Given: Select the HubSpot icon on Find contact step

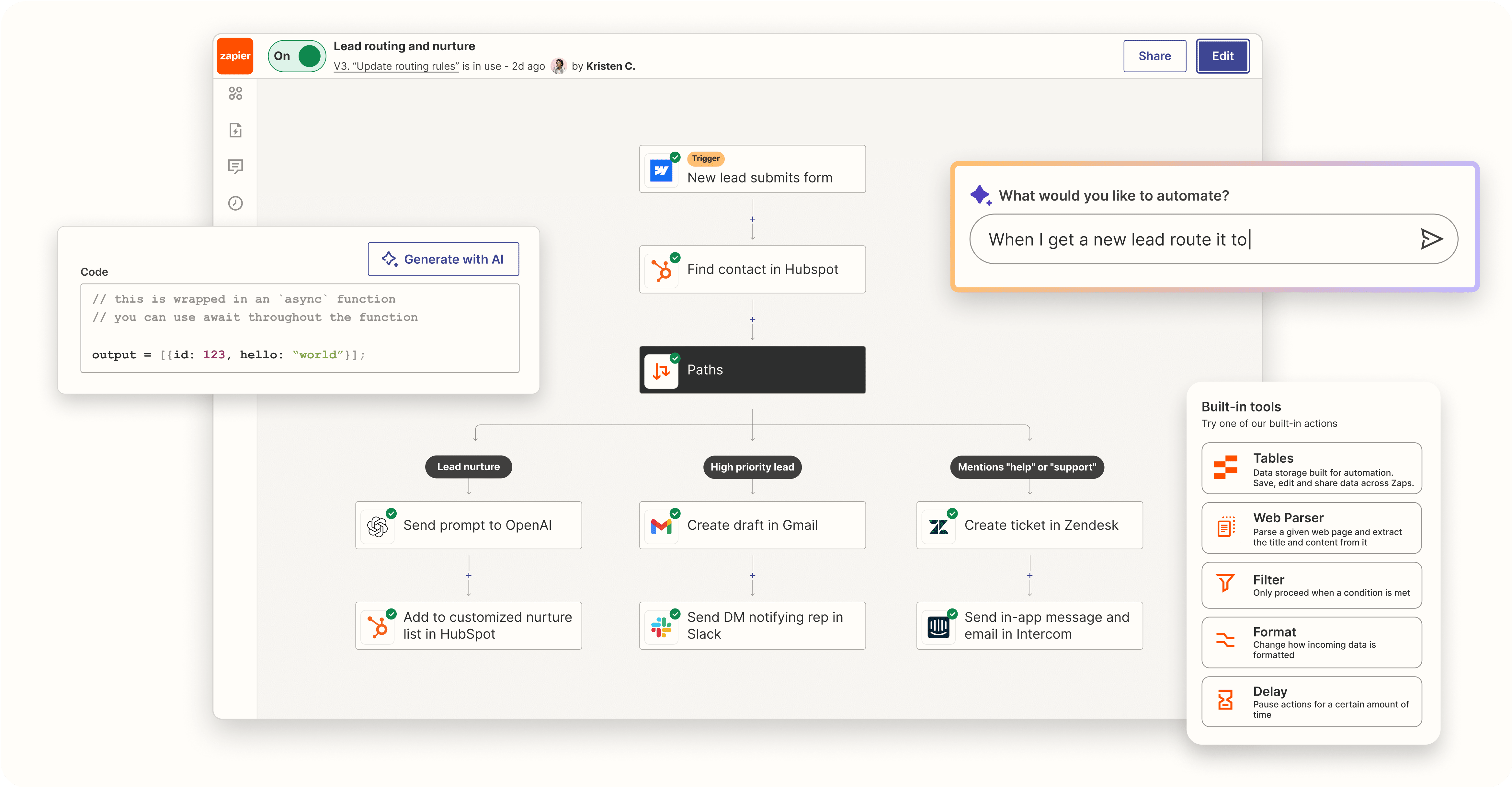Looking at the screenshot, I should click(662, 270).
